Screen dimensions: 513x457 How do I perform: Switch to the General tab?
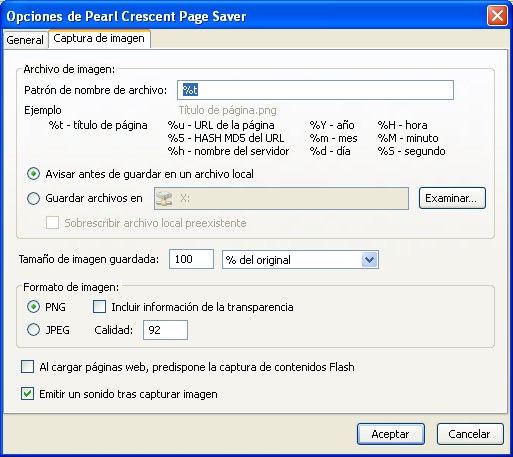[x=25, y=40]
